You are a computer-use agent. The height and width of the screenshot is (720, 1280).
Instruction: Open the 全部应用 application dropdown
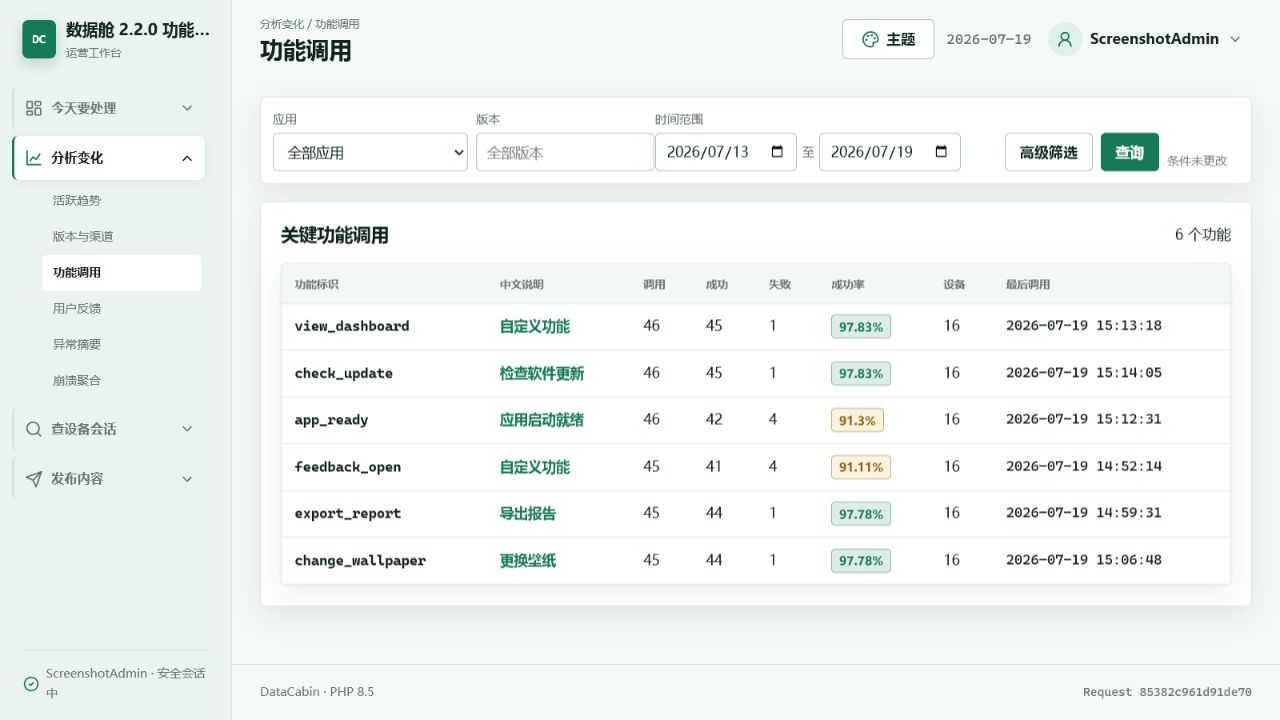point(370,152)
